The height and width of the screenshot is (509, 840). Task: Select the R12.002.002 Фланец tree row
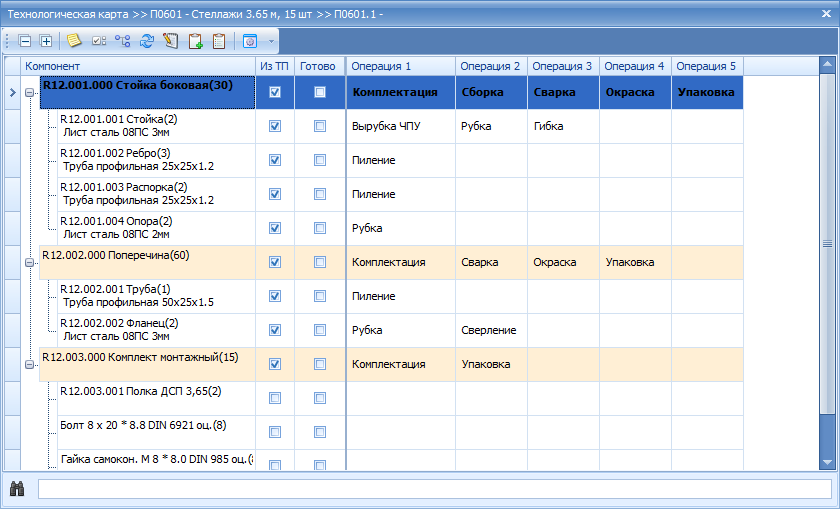click(156, 330)
